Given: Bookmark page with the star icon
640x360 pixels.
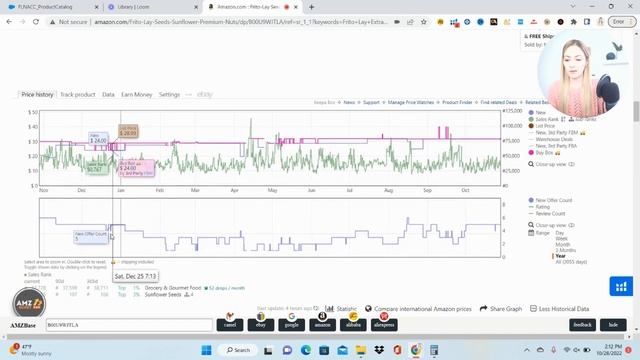Looking at the screenshot, I should coord(424,22).
